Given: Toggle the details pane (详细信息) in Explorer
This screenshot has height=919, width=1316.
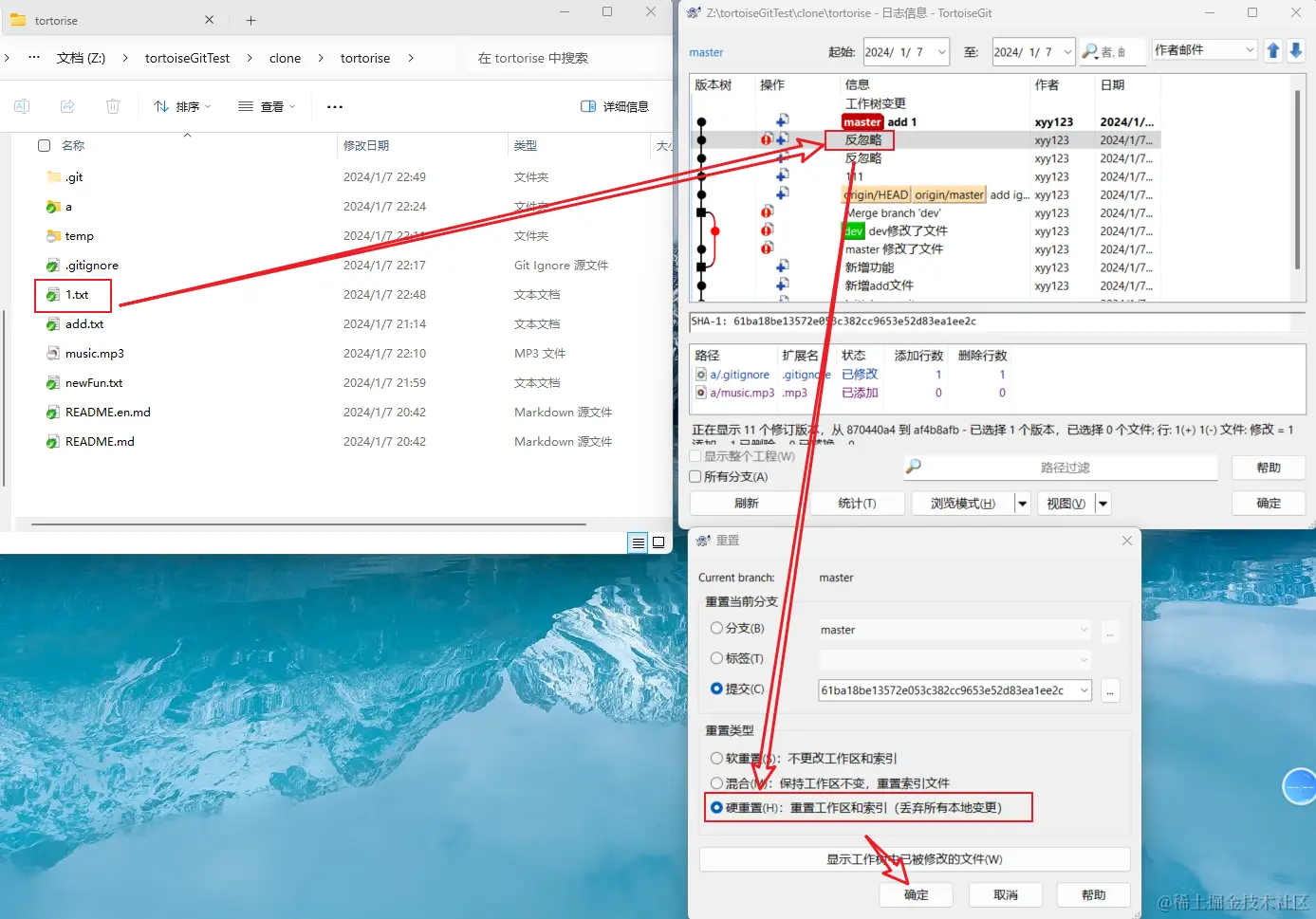Looking at the screenshot, I should coord(615,106).
